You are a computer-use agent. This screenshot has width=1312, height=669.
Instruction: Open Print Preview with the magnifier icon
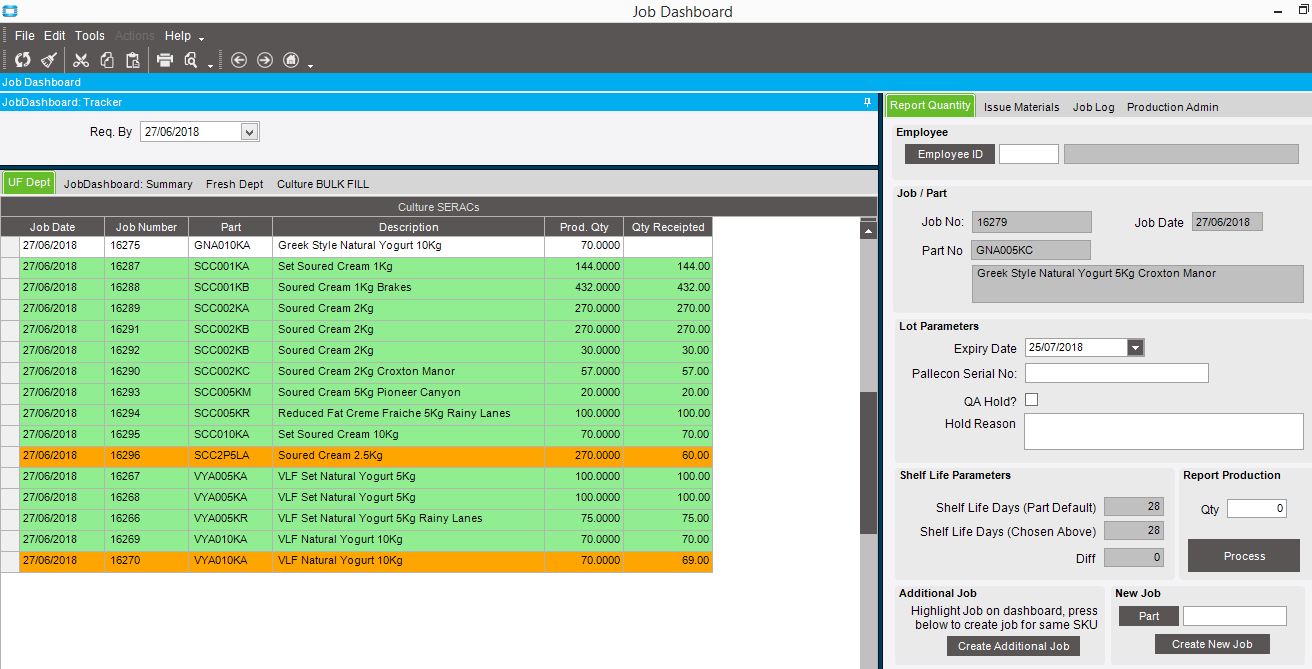(x=191, y=60)
